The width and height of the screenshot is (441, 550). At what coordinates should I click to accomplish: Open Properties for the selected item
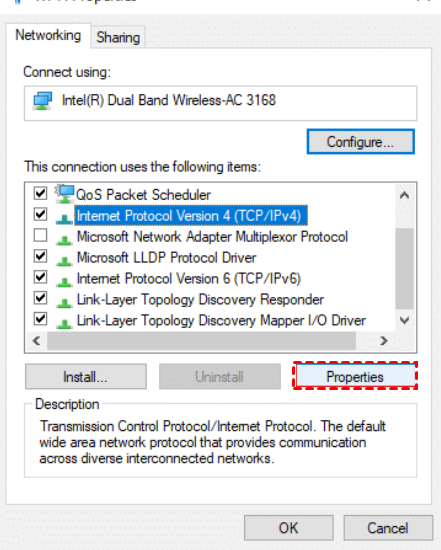pyautogui.click(x=355, y=376)
